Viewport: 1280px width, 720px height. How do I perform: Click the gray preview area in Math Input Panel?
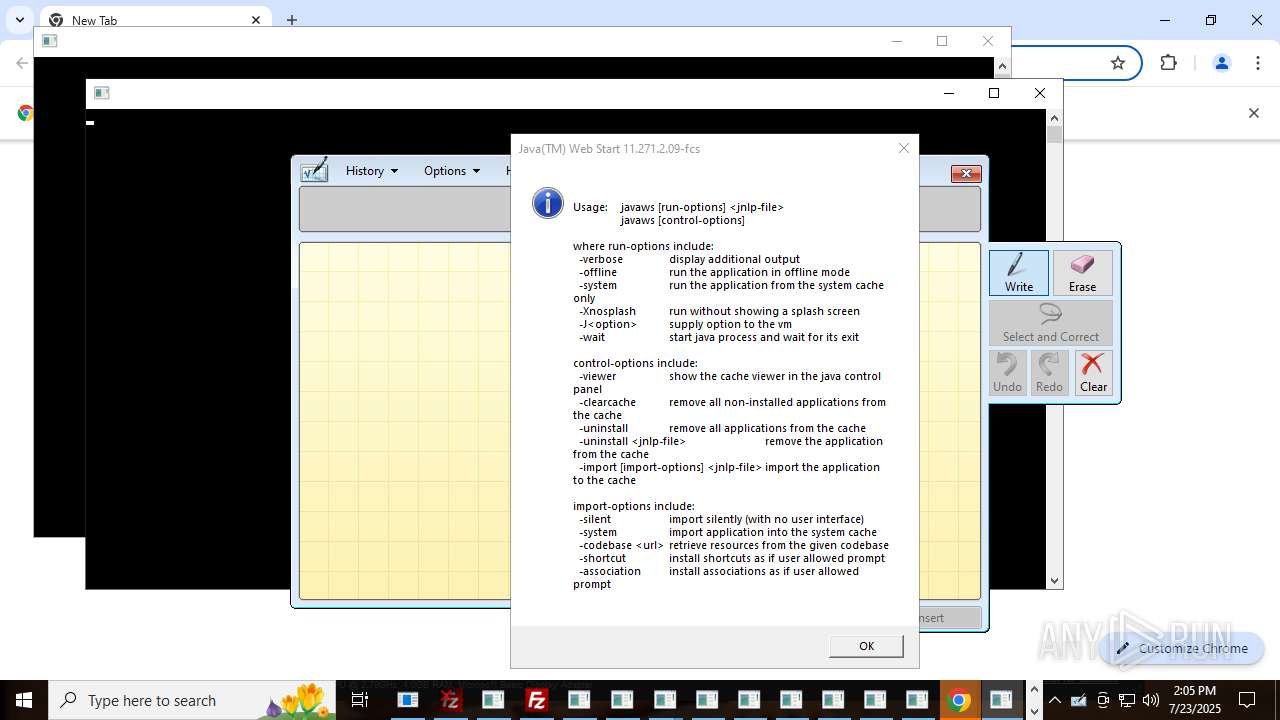click(x=404, y=209)
